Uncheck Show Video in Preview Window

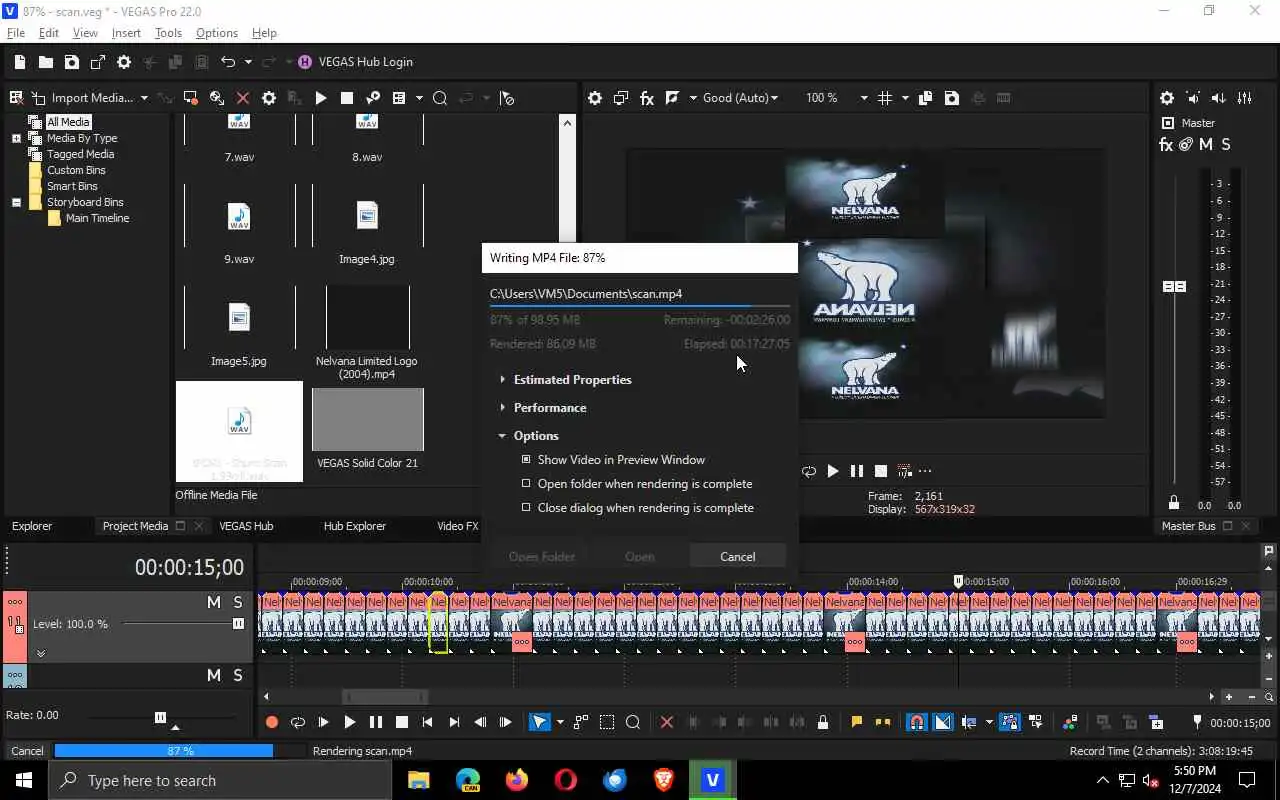coord(526,460)
